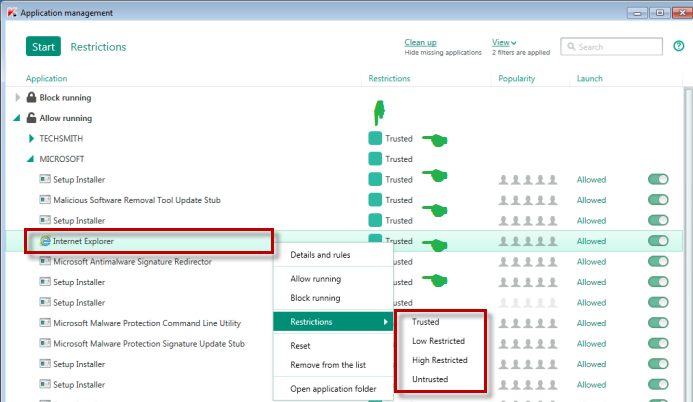
Task: Toggle launch switch for Malware Protection Signature Update Stub
Action: pos(658,343)
